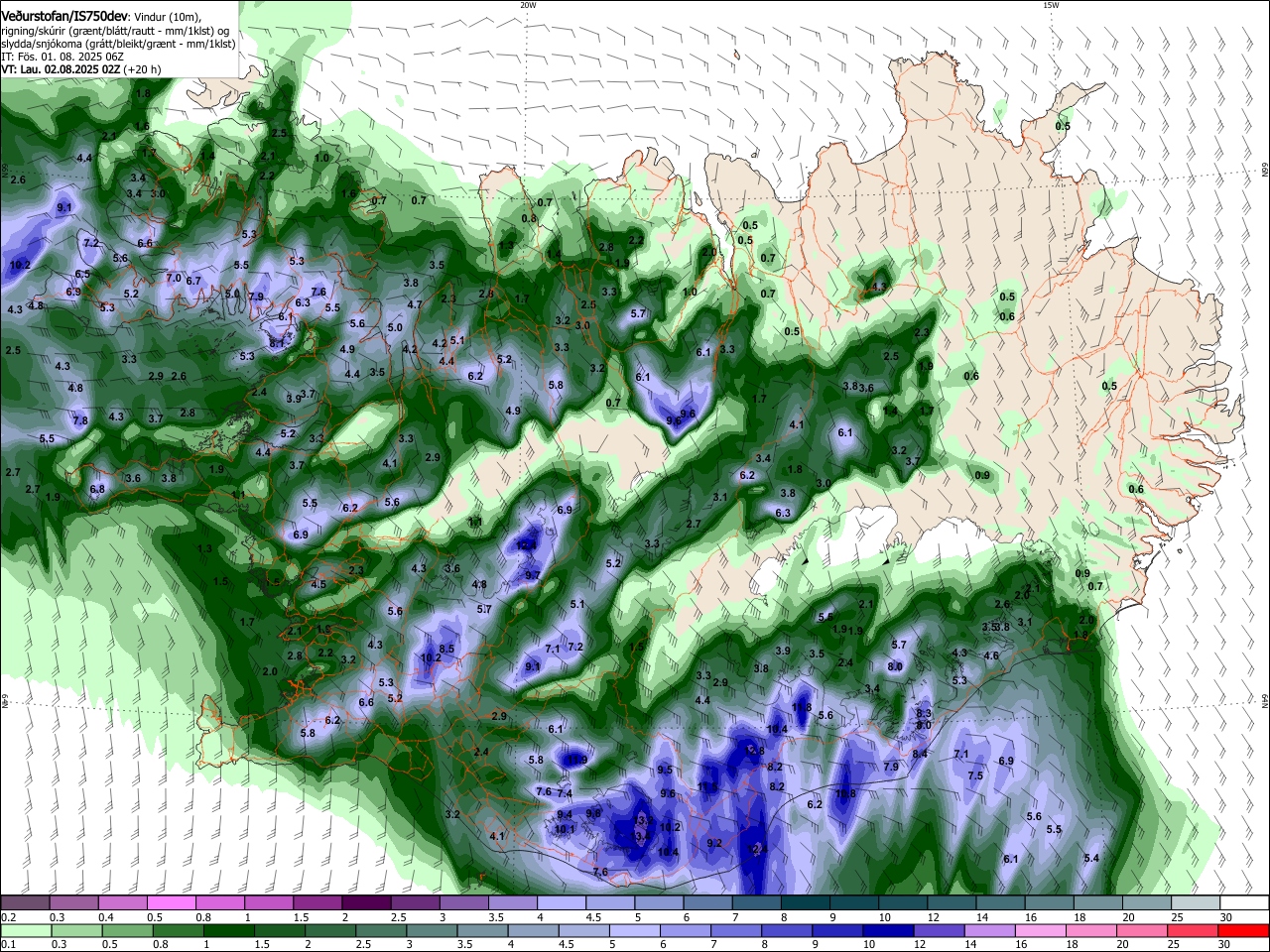Click the bright pink-magenta swatch labeled 0.5 on snow scale
1270x952 pixels.
(171, 903)
